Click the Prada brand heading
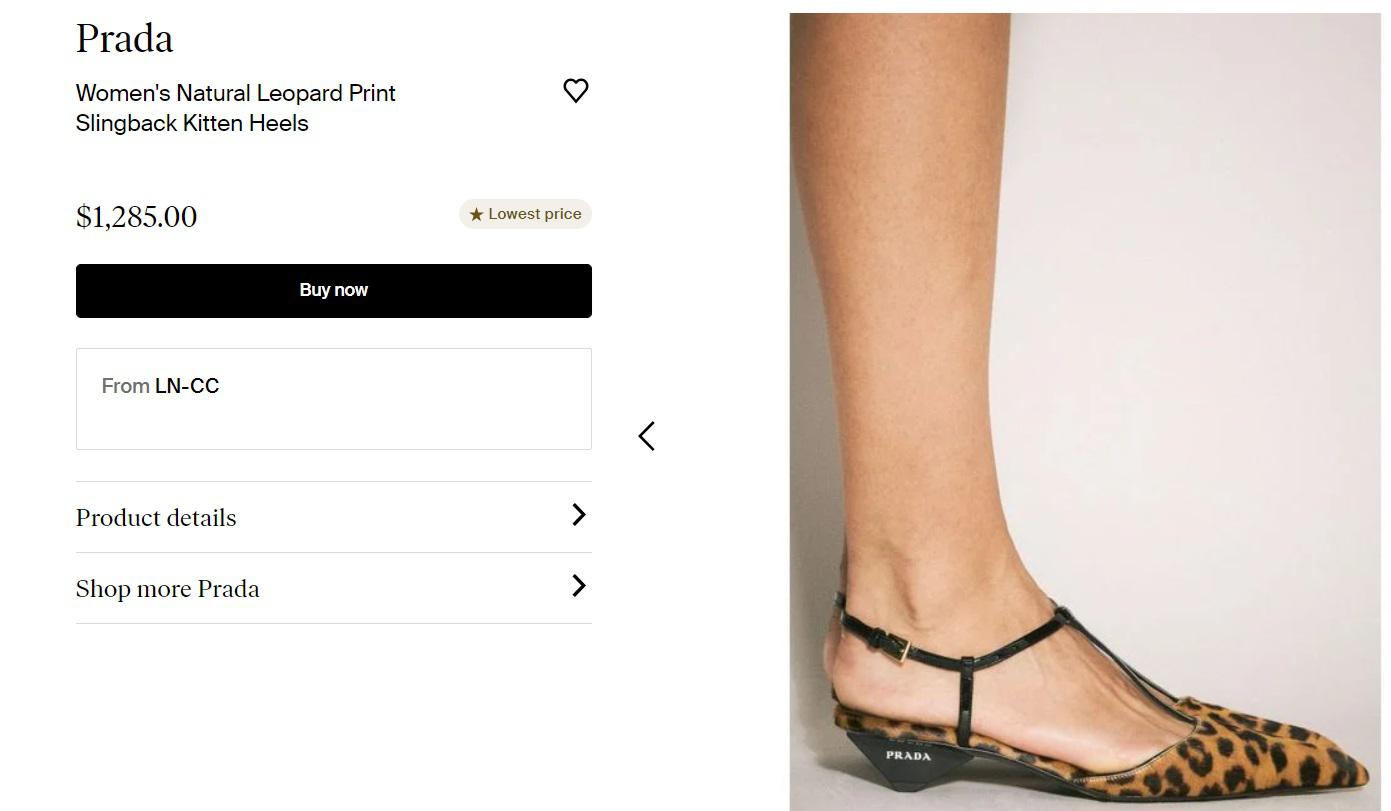 (x=125, y=39)
